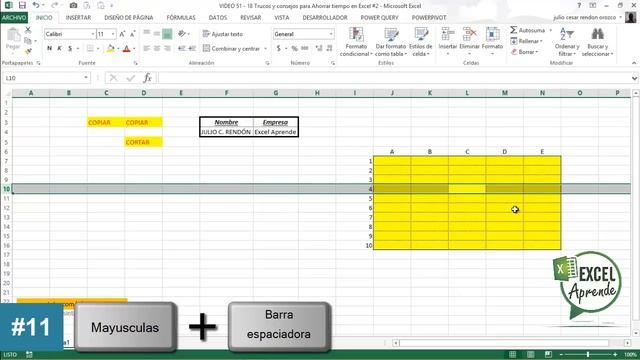The image size is (640, 360).
Task: Cut selection with the scissors icon
Action: point(28,30)
